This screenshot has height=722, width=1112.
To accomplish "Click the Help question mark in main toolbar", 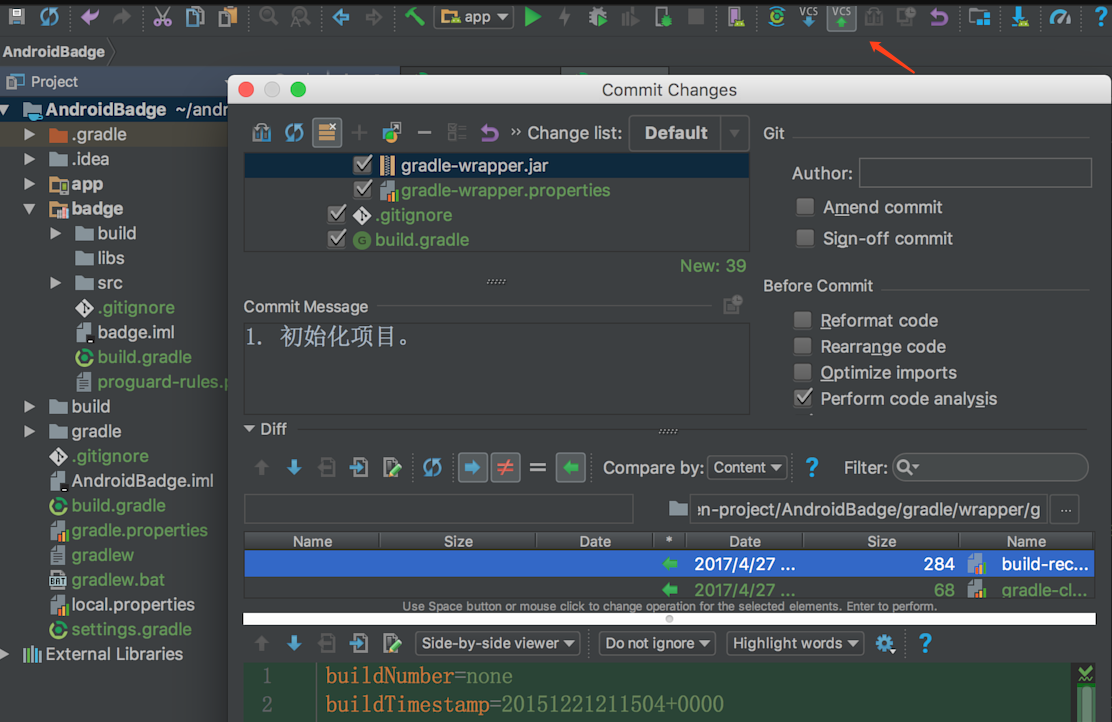I will 1101,16.
